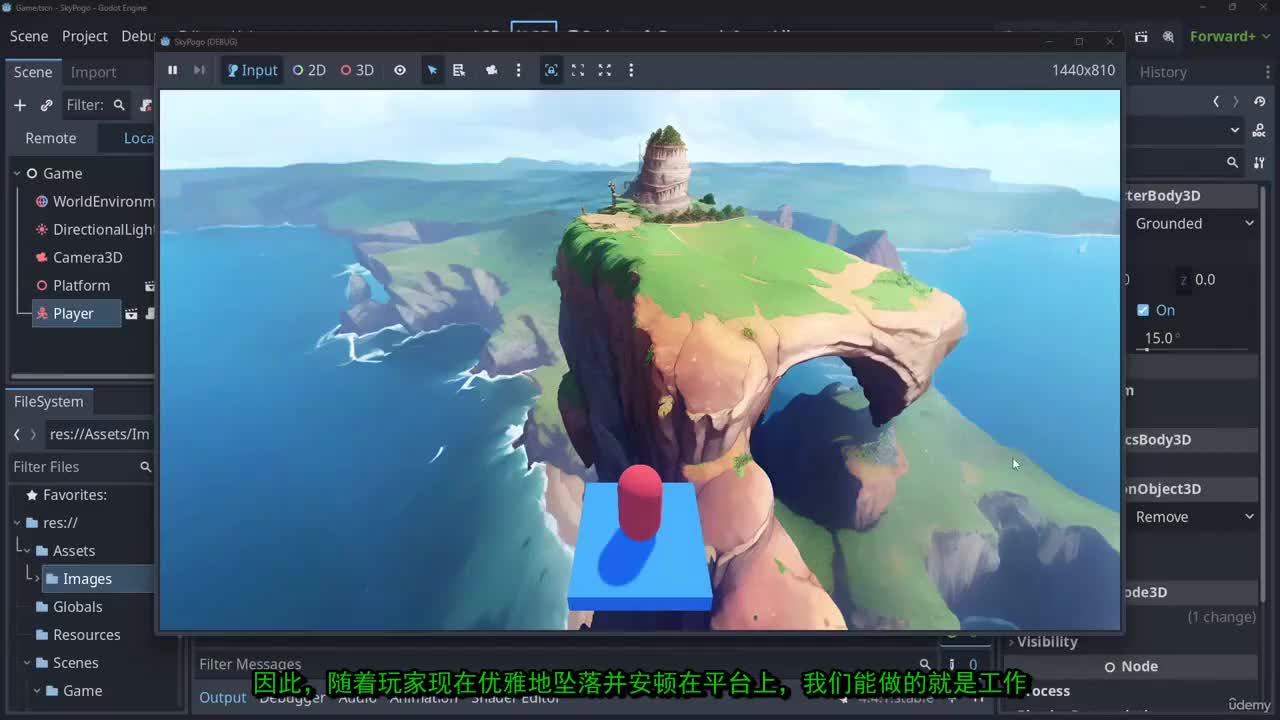The image size is (1280, 720).
Task: Switch to the FileSystem dock tab
Action: click(x=49, y=401)
